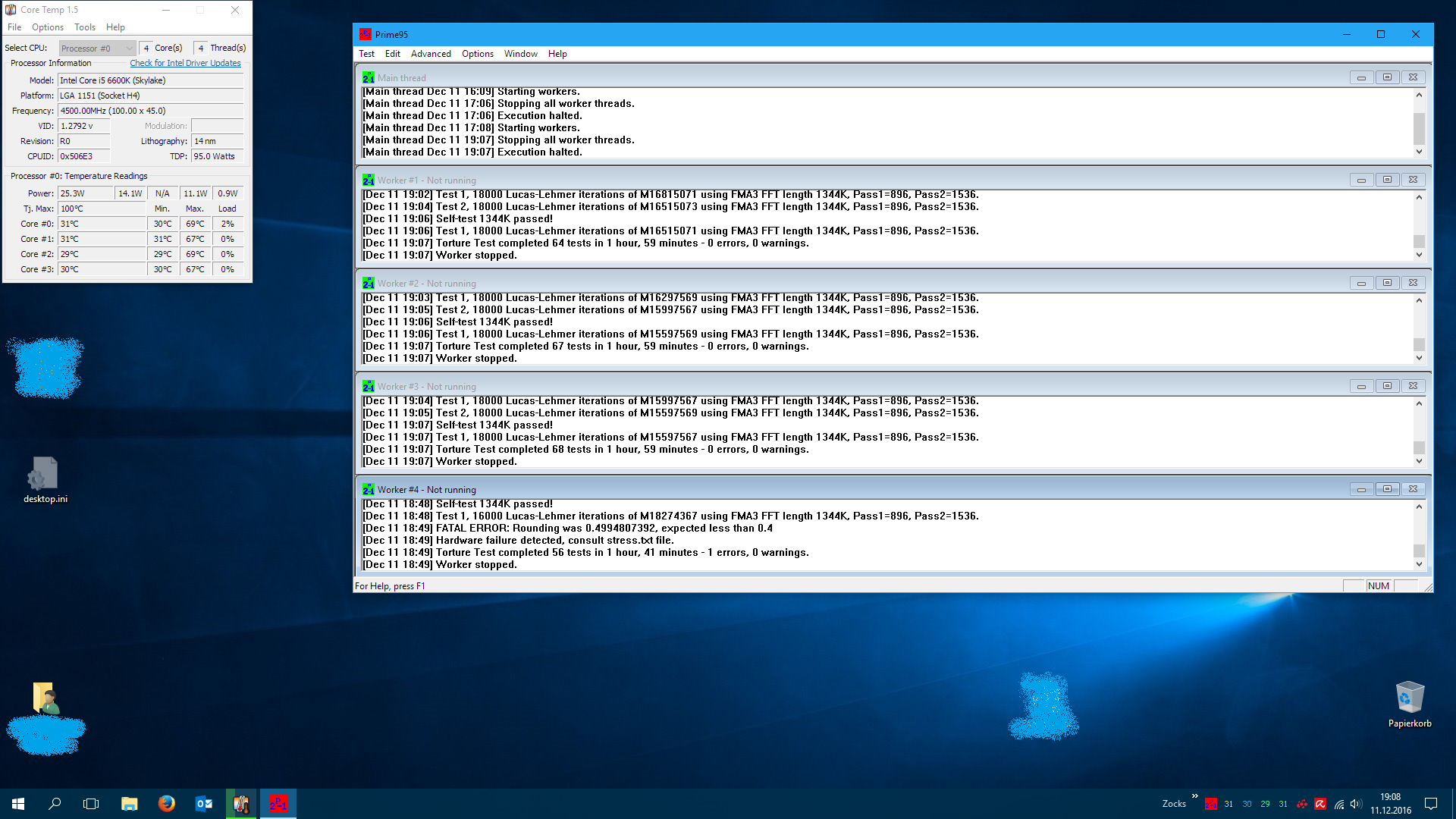Open Outlook from the taskbar

tap(204, 804)
